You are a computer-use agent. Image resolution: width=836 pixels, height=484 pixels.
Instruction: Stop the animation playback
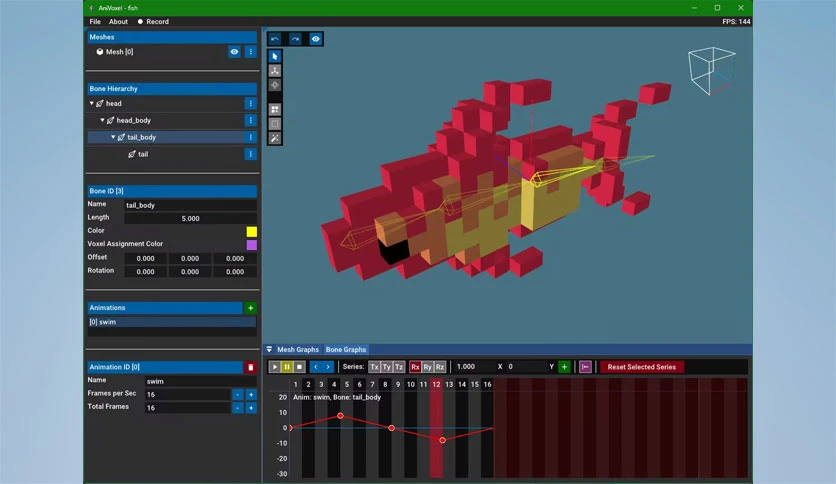tap(300, 367)
